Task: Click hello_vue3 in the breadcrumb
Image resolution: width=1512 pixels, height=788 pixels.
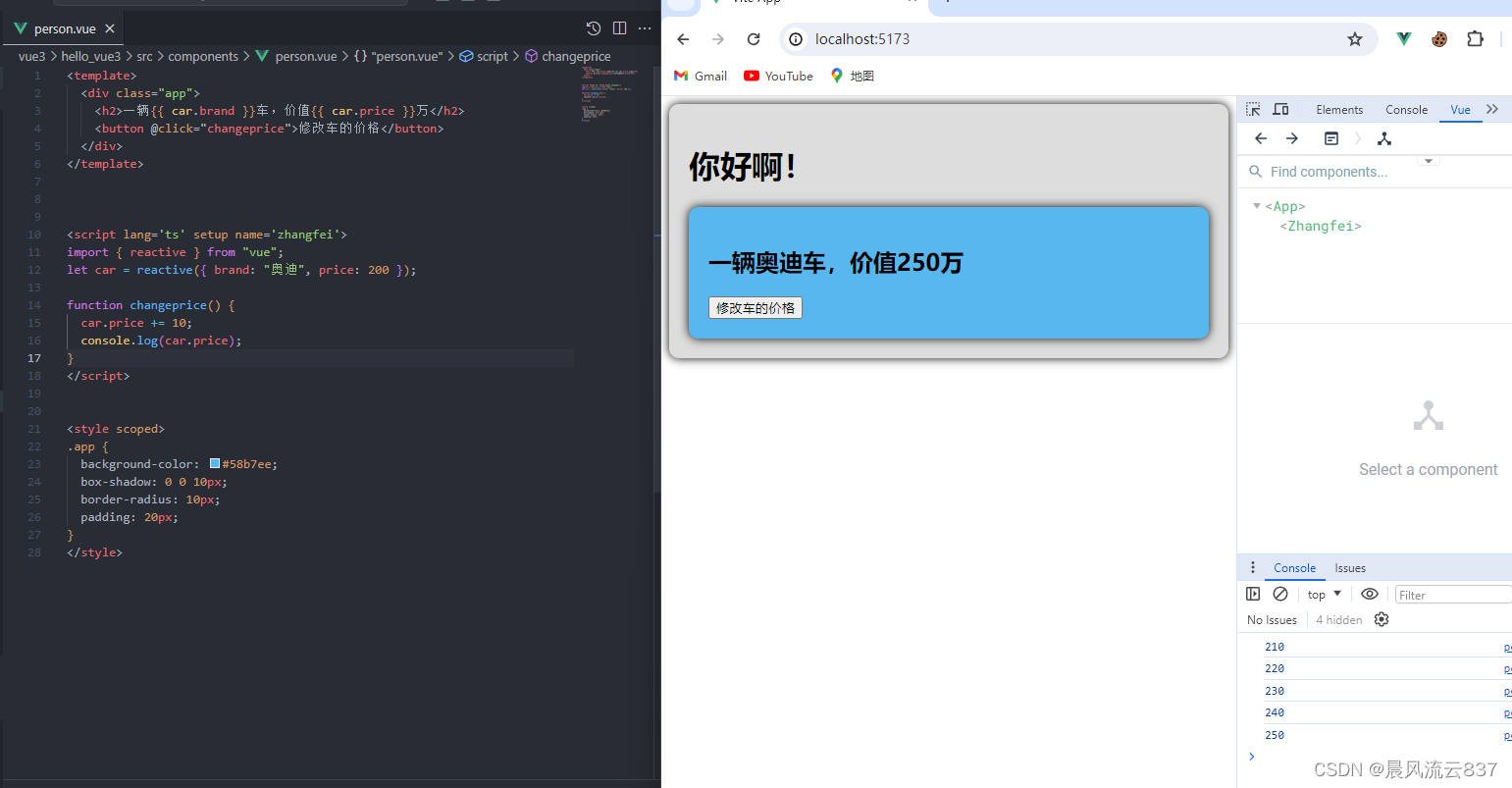Action: (91, 56)
